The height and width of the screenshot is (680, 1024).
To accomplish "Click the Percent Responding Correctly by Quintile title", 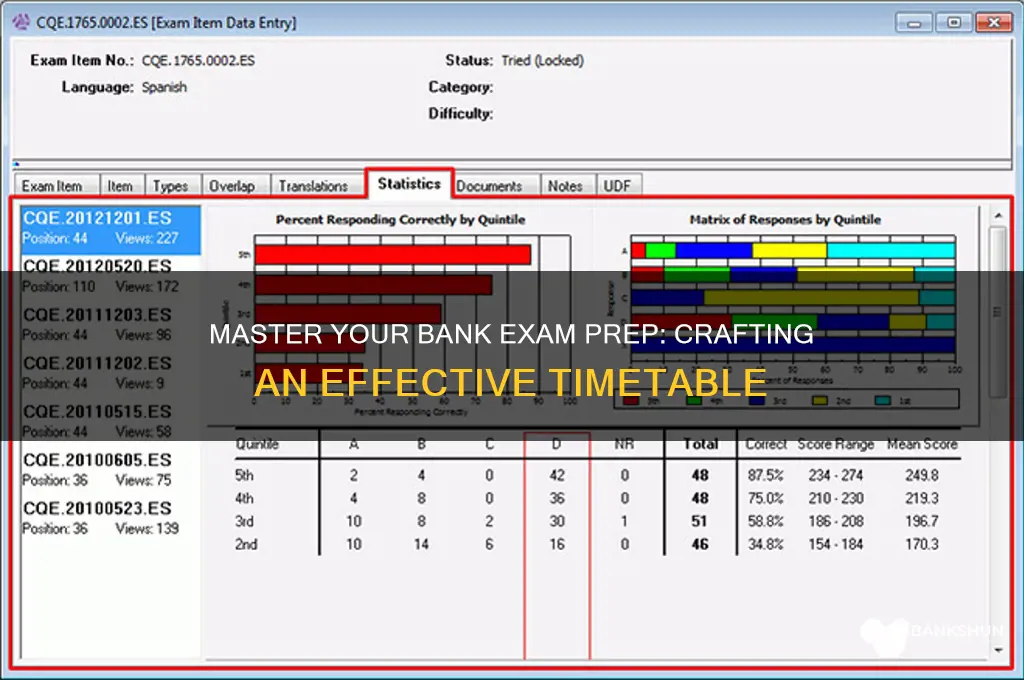I will click(400, 219).
